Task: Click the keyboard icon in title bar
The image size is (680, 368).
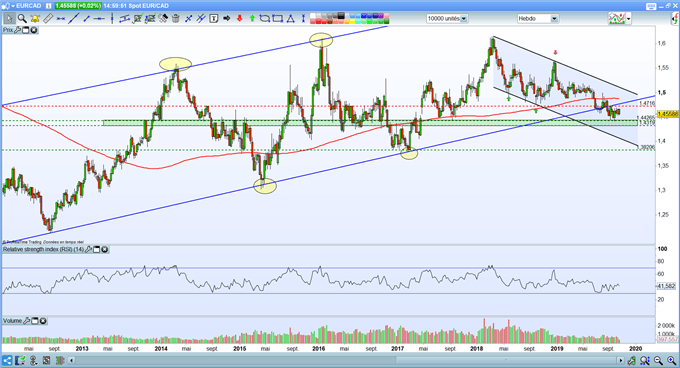Action: click(651, 7)
